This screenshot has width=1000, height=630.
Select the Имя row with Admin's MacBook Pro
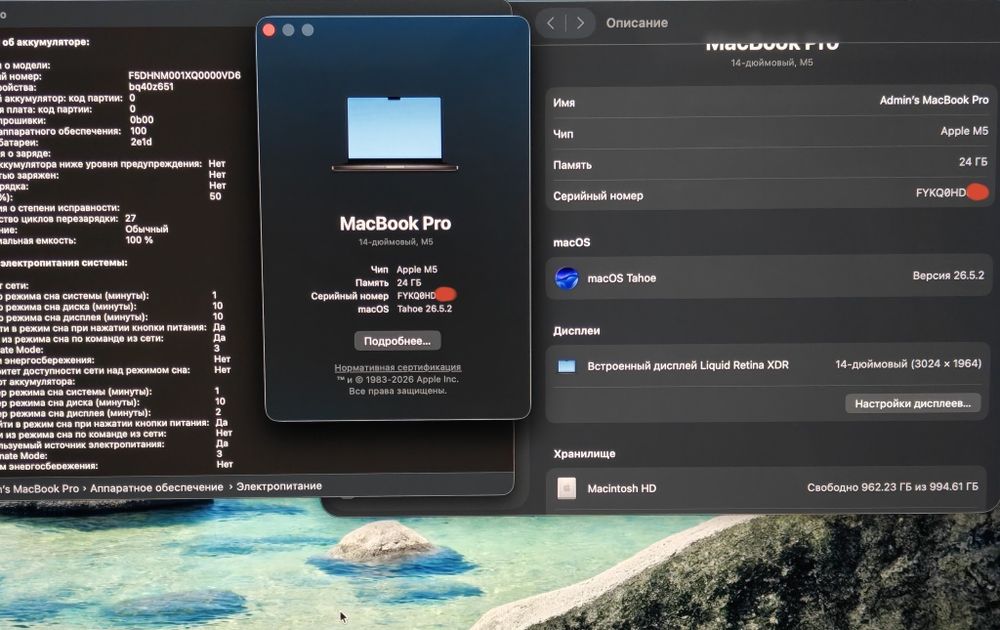coord(770,101)
